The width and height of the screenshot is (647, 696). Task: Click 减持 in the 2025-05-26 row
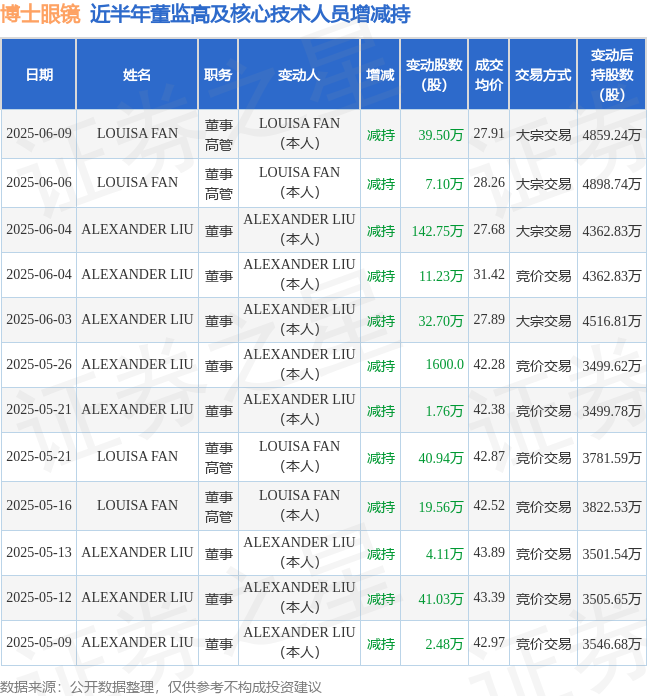click(x=381, y=366)
